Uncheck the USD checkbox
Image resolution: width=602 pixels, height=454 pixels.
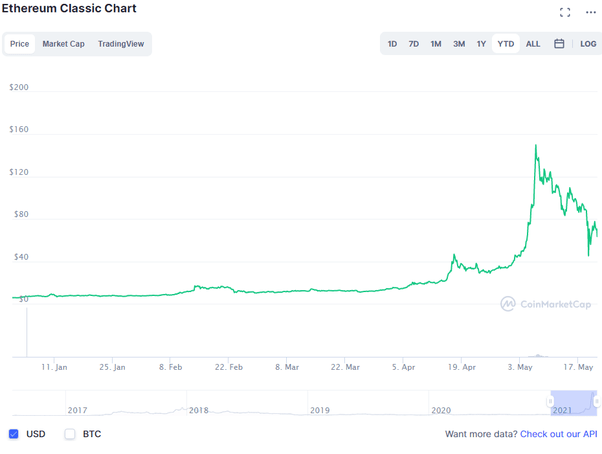[x=13, y=434]
